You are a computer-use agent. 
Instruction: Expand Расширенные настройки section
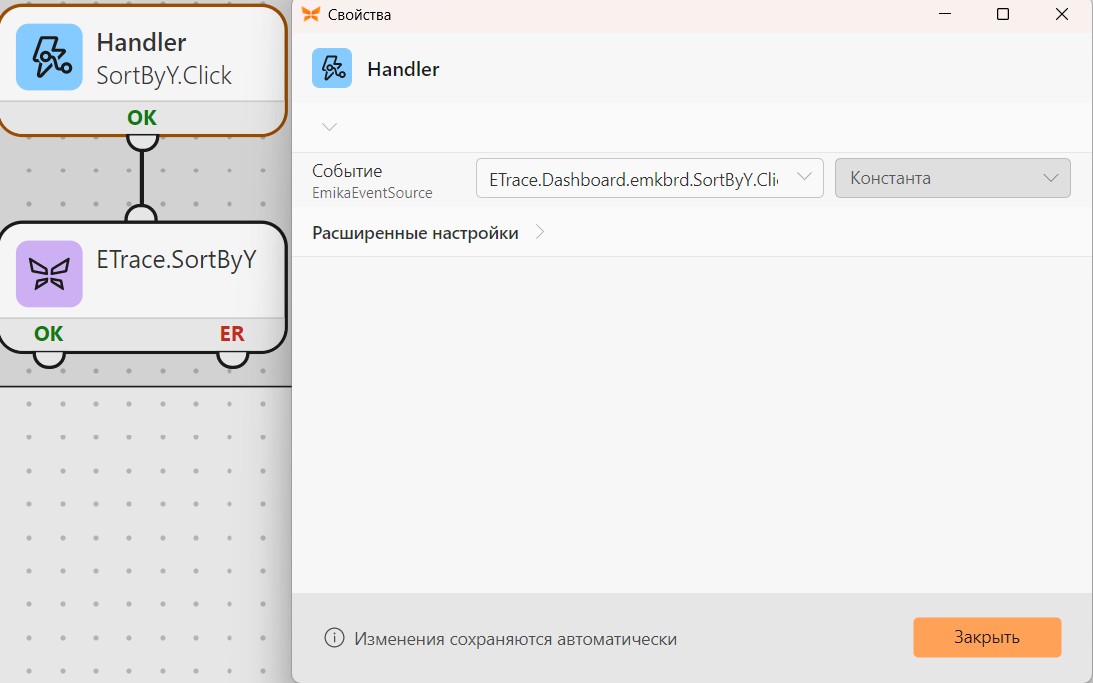point(428,233)
